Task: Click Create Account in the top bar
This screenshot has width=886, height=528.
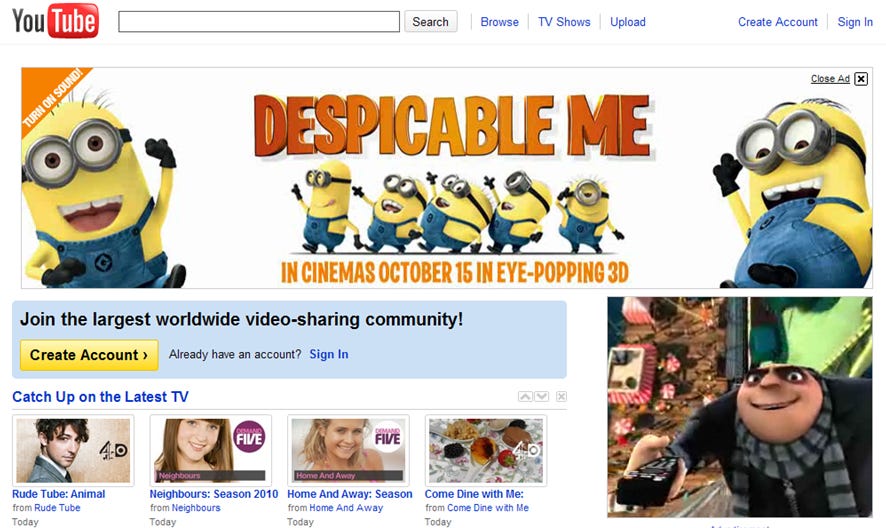Action: (x=778, y=22)
